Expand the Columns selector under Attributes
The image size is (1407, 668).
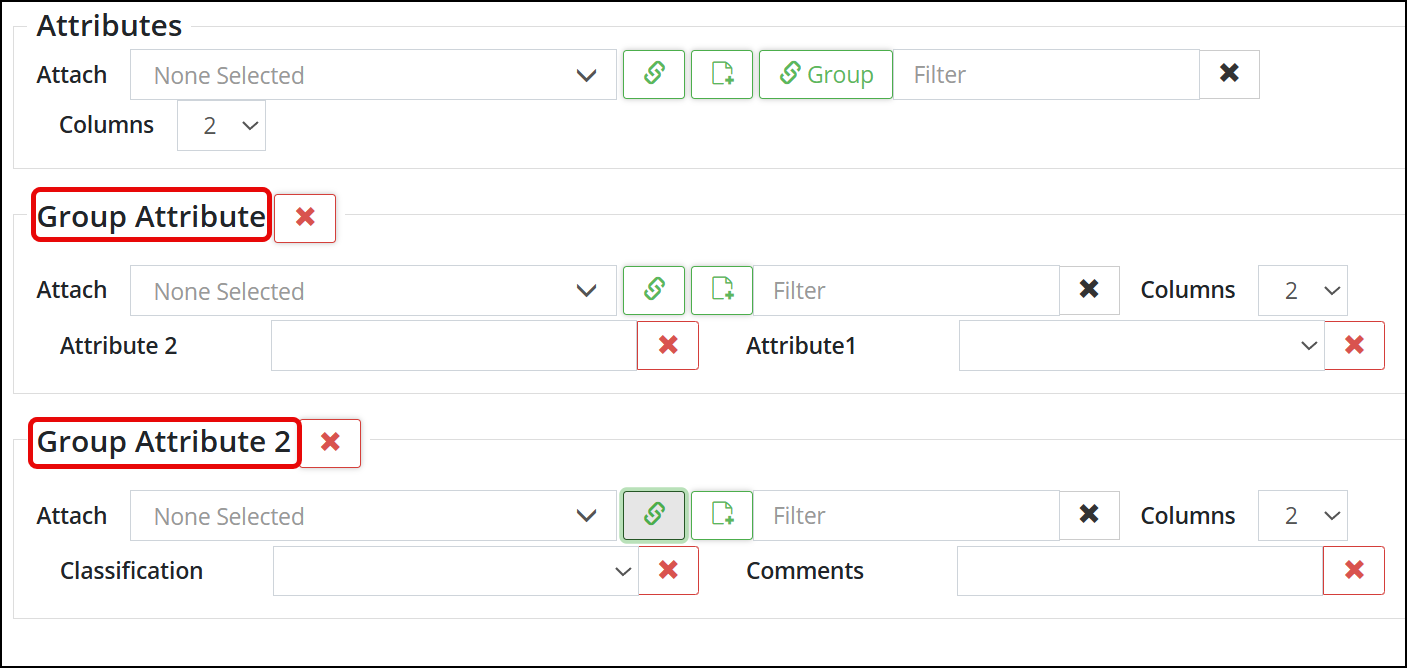coord(221,125)
